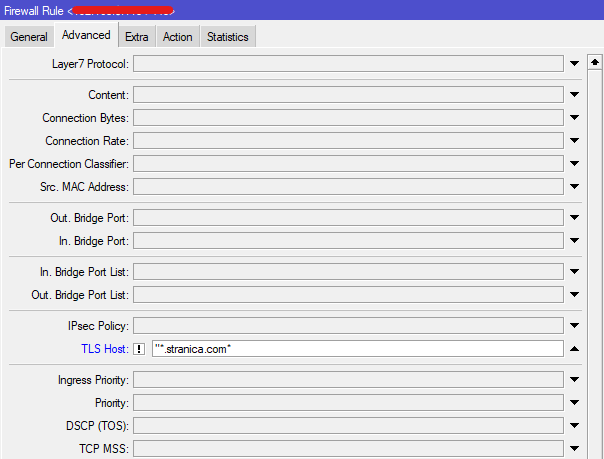Open the Extra tab

[137, 37]
